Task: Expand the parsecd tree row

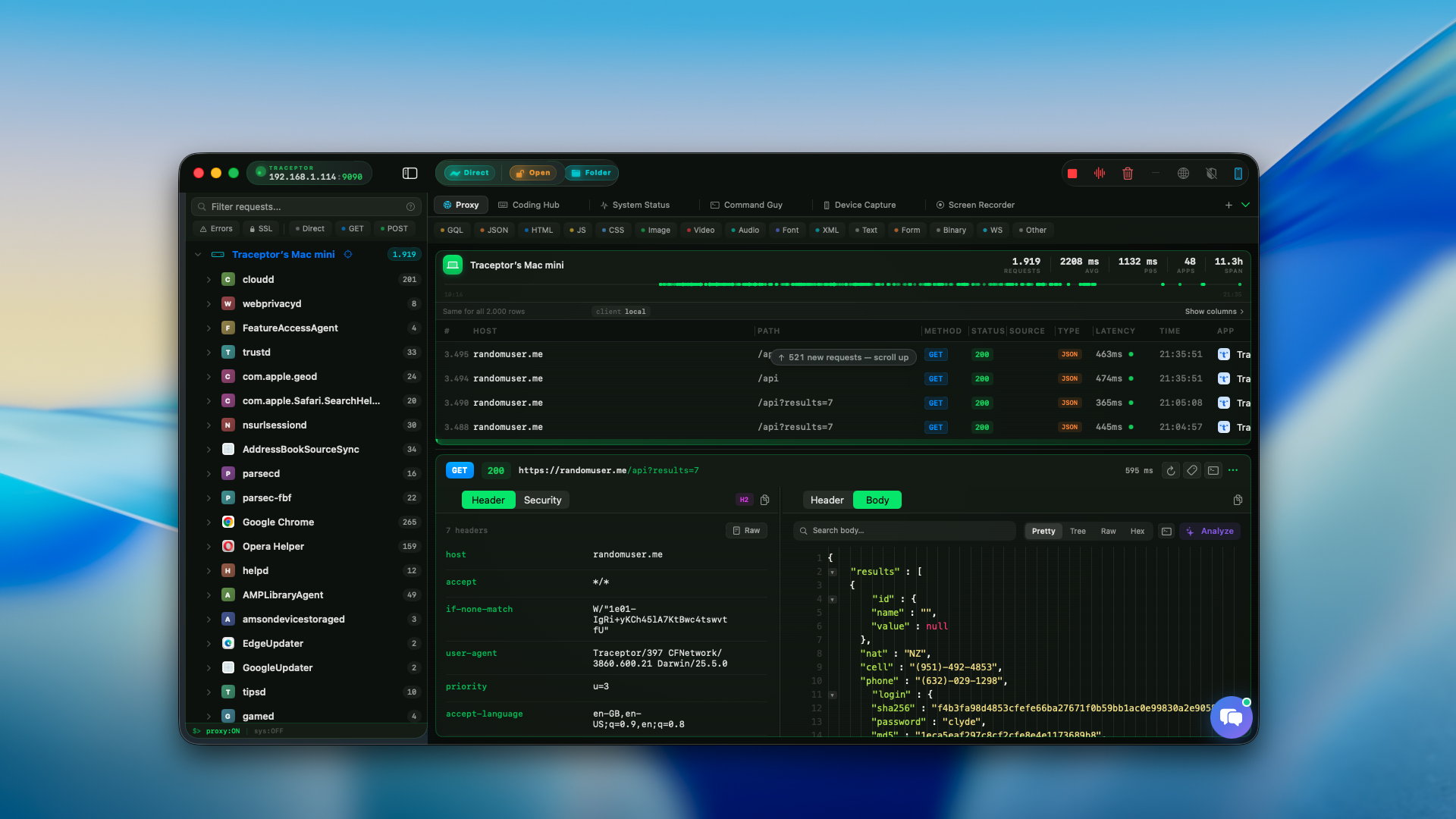Action: pos(209,474)
